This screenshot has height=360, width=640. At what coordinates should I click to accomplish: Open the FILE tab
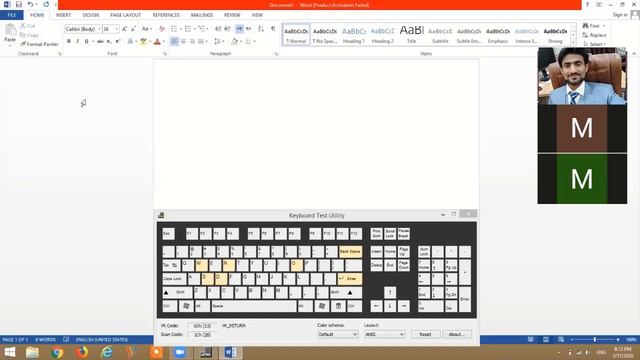pyautogui.click(x=12, y=15)
